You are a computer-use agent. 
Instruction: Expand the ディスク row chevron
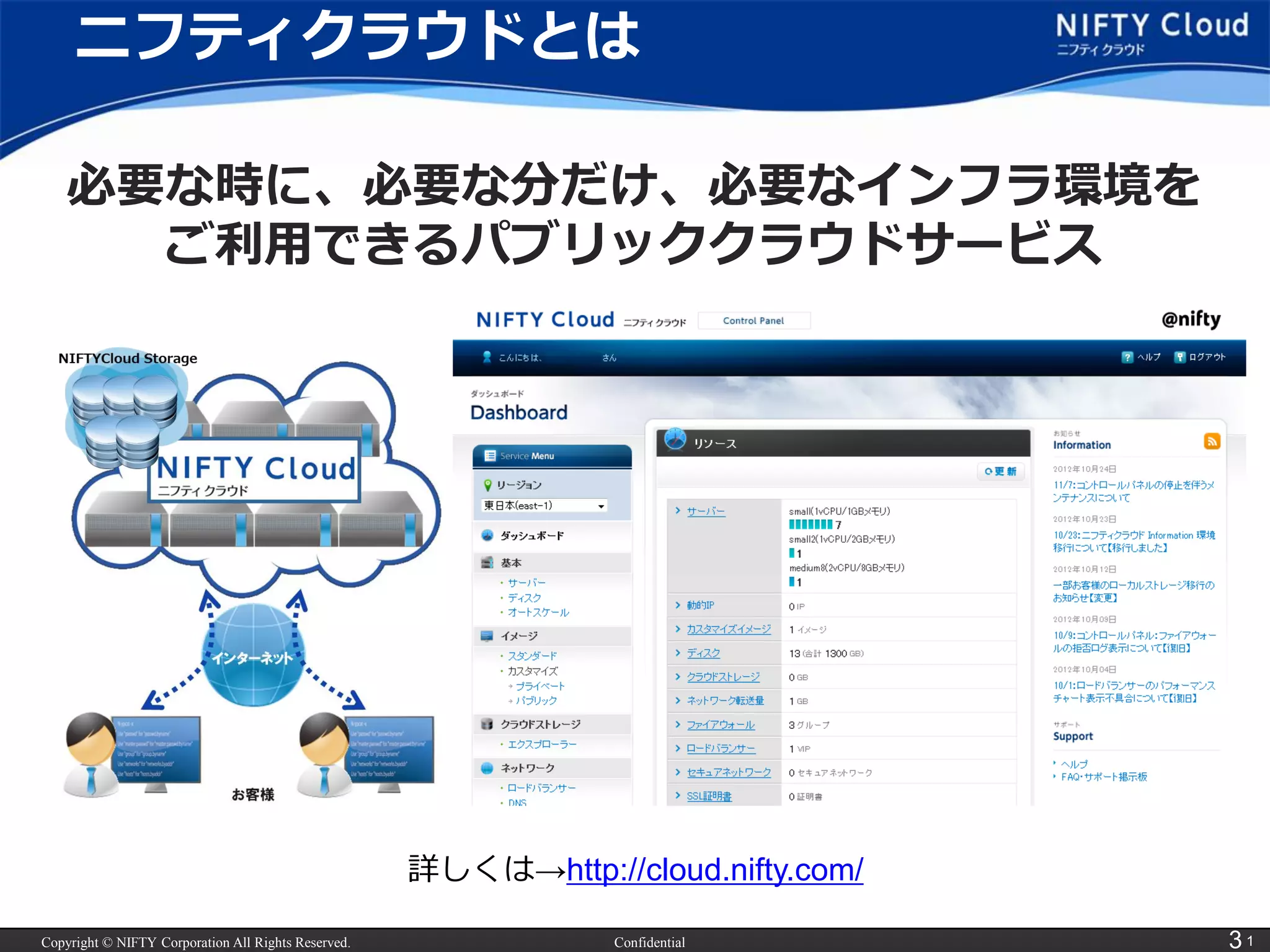678,653
